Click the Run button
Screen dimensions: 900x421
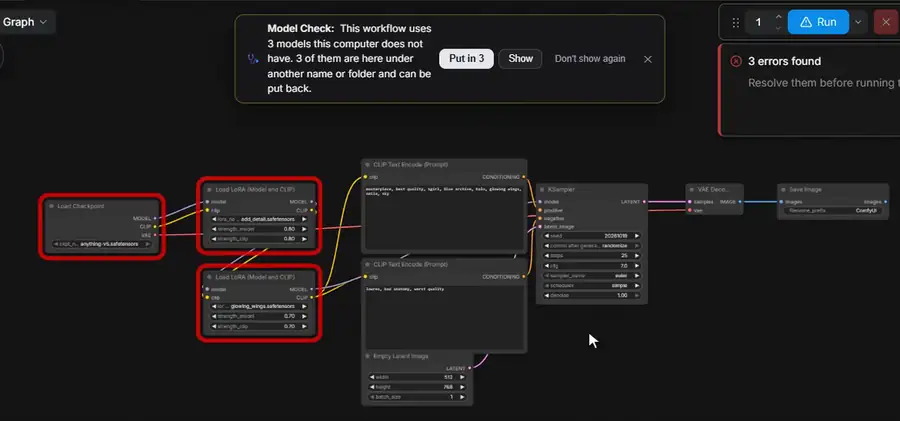818,22
